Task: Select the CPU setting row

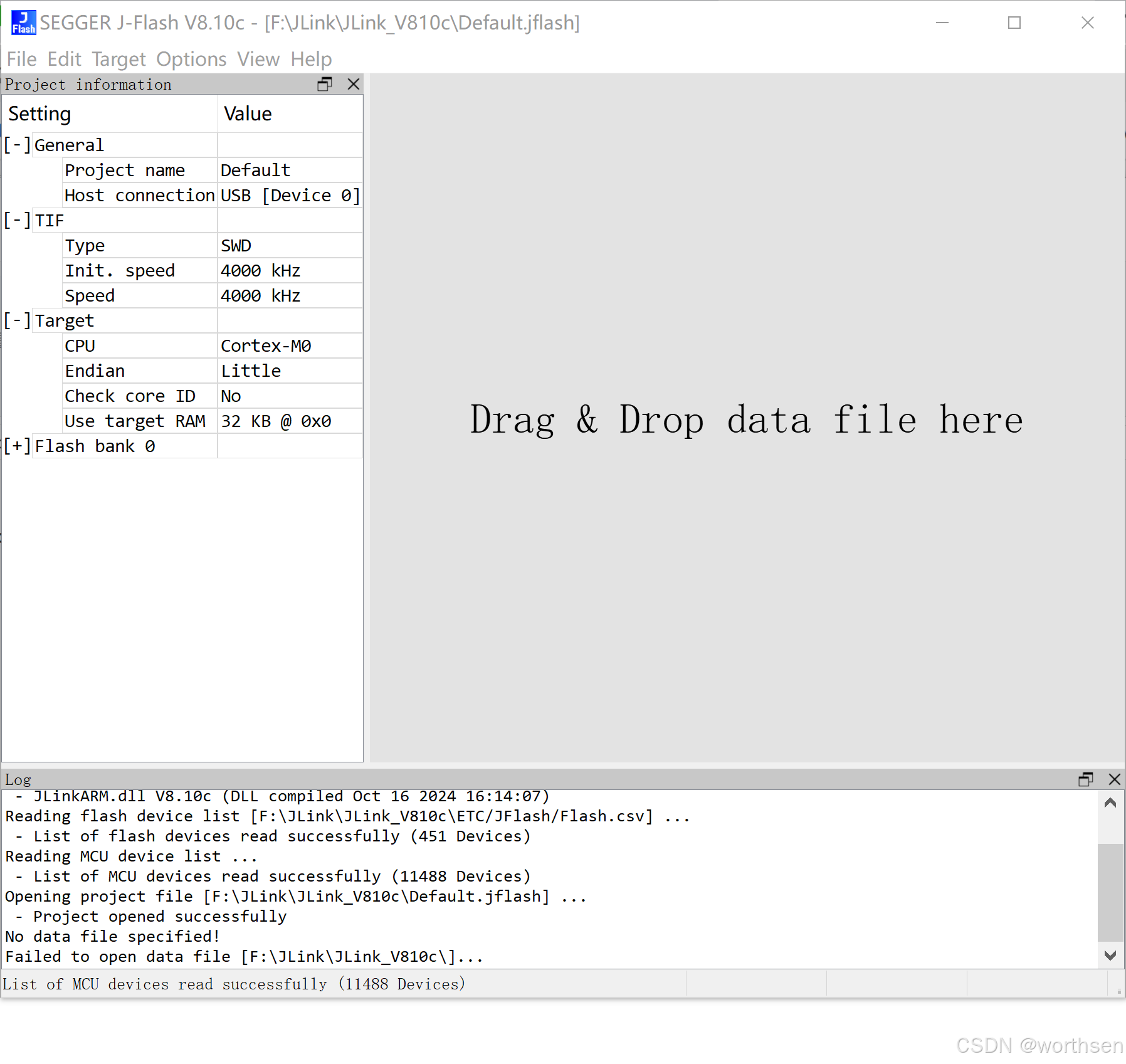Action: coord(140,345)
